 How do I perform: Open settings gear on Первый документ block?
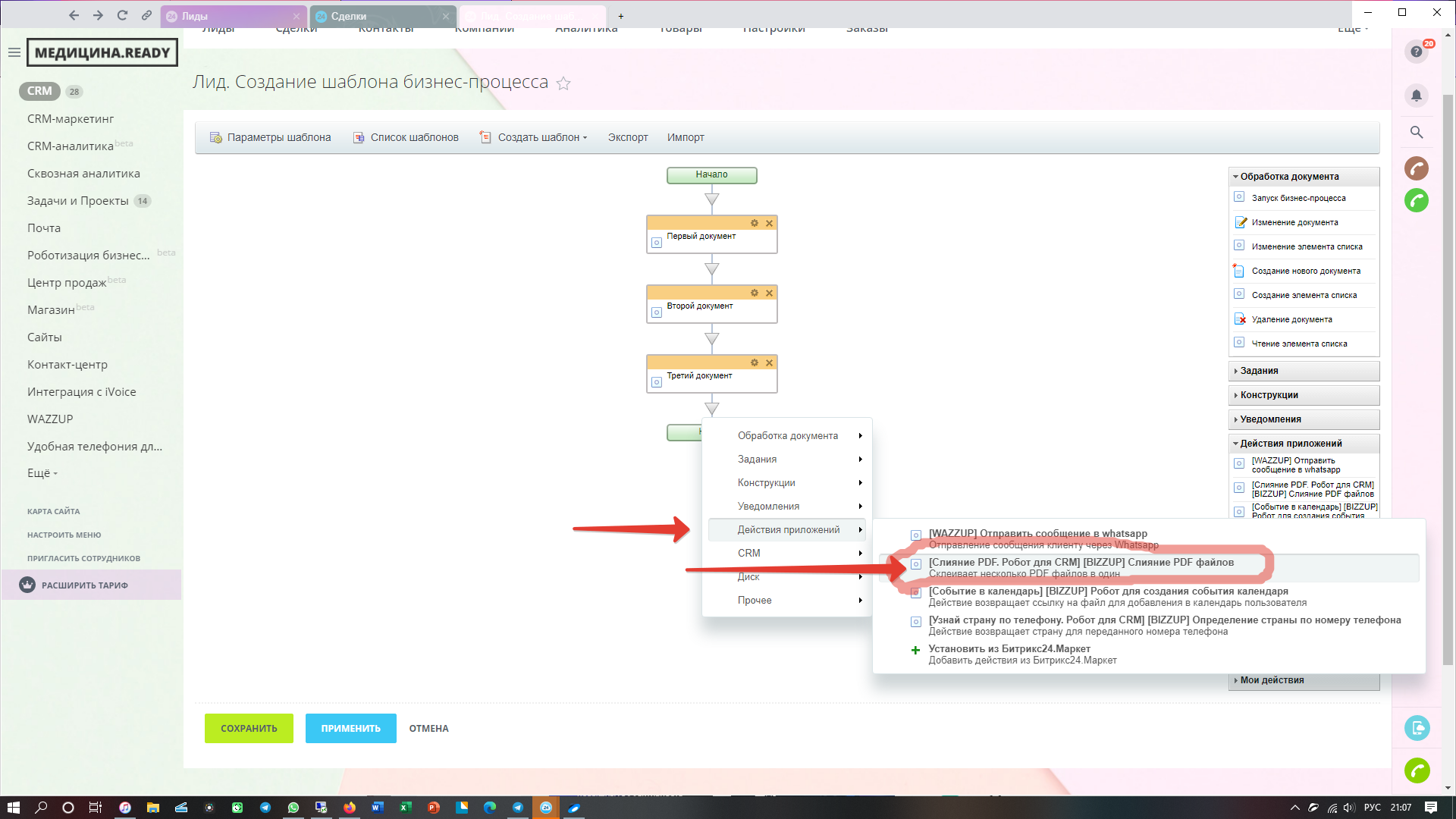[x=754, y=223]
